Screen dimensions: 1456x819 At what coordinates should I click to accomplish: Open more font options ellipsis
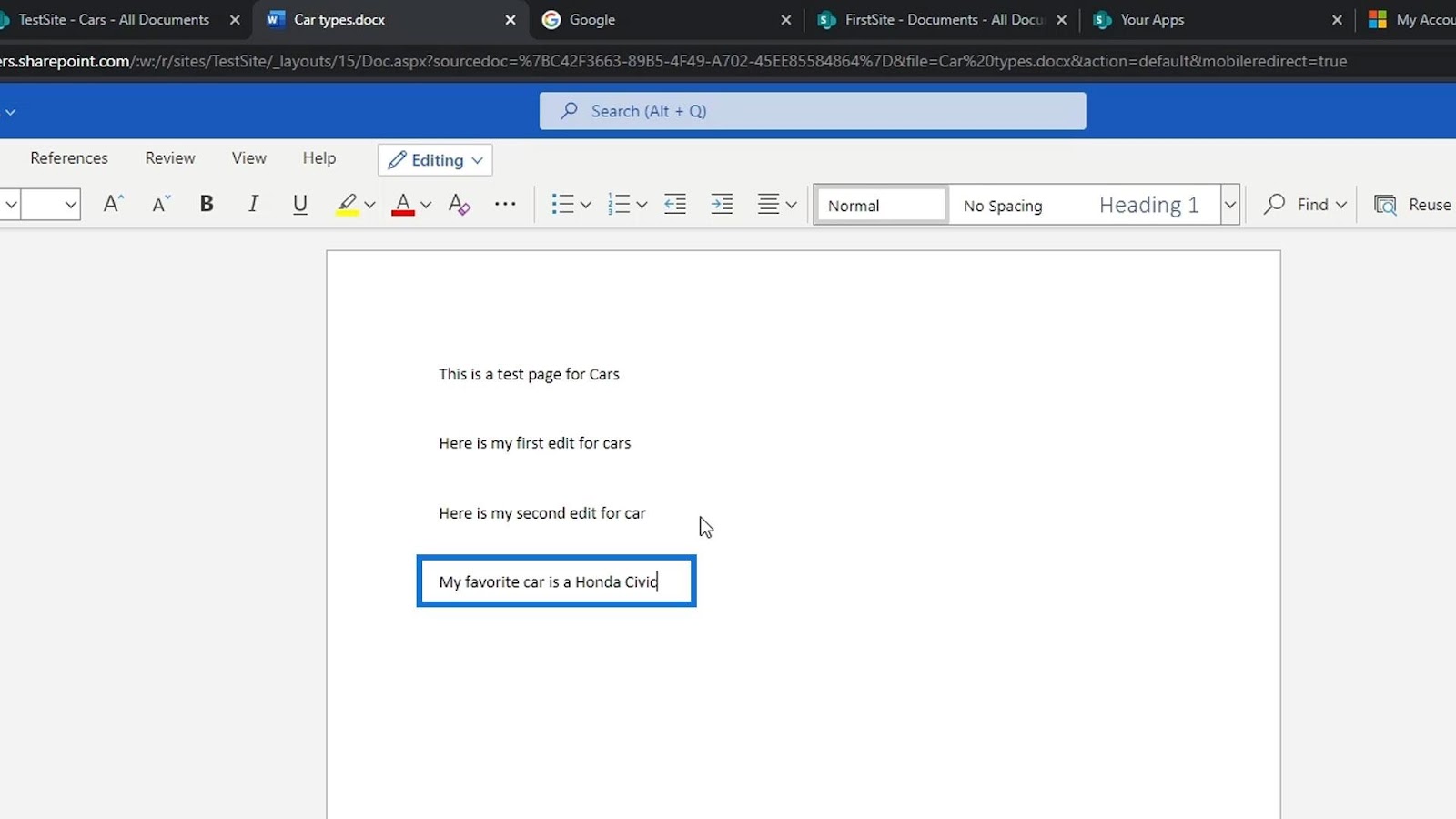pos(505,205)
